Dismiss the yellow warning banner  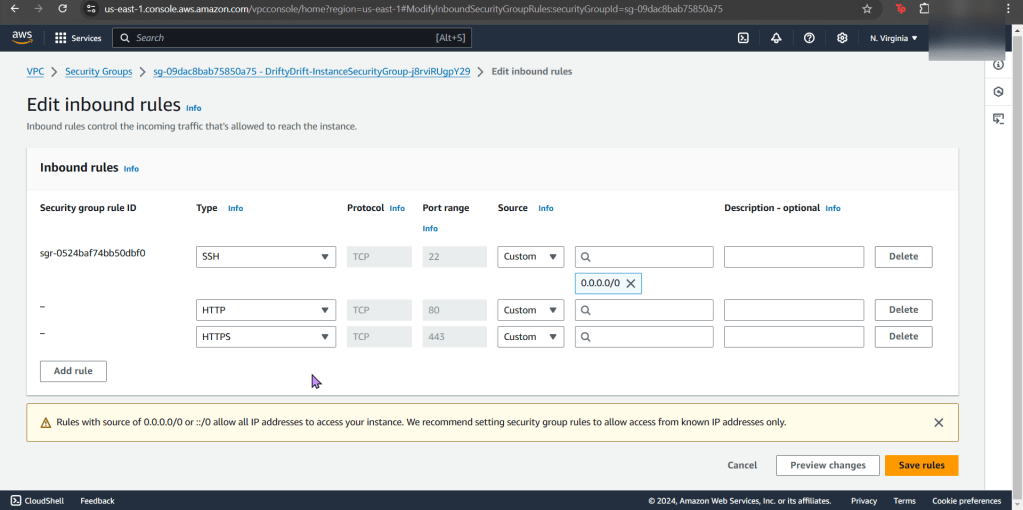[938, 423]
